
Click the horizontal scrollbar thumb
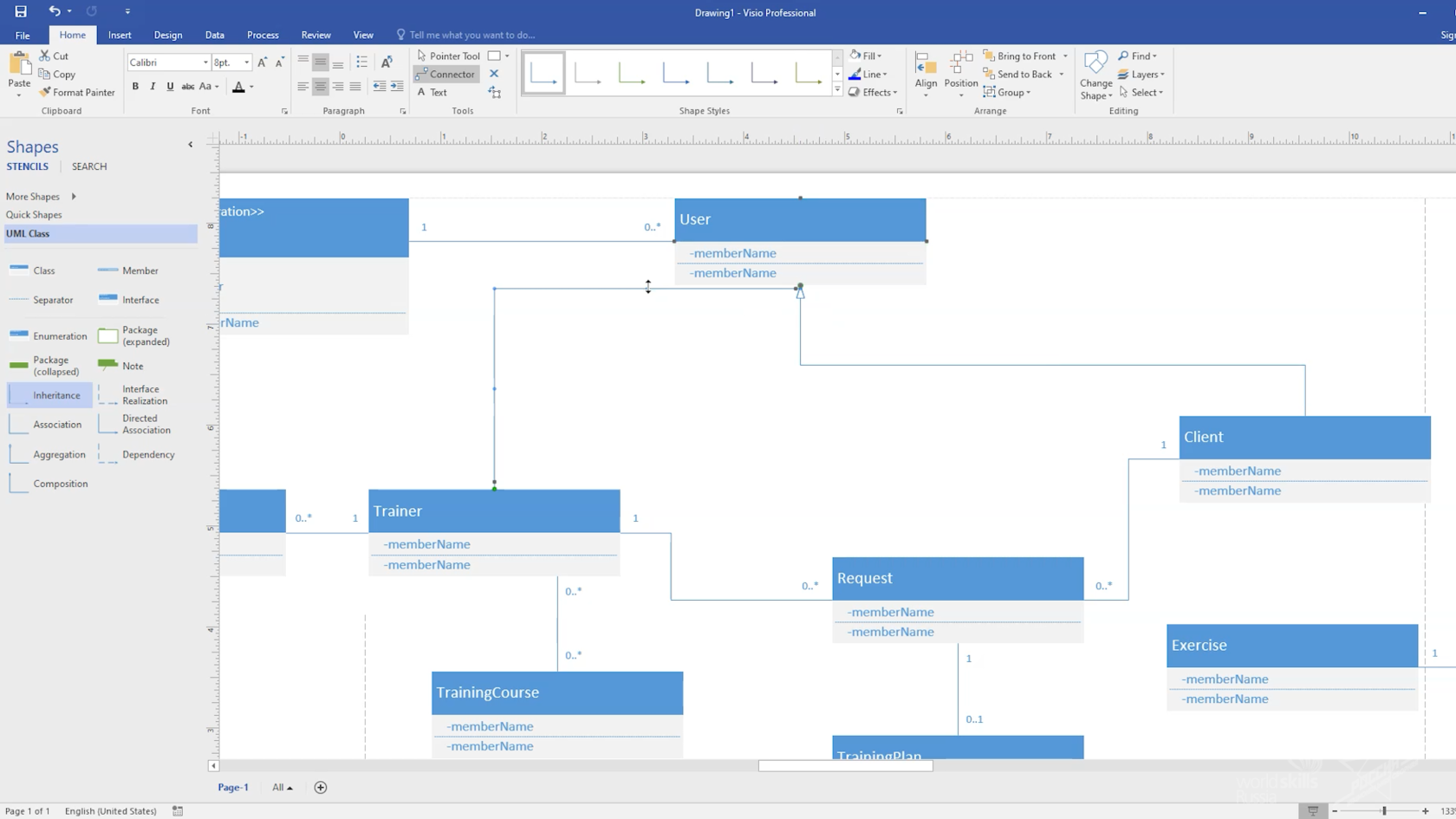tap(846, 765)
